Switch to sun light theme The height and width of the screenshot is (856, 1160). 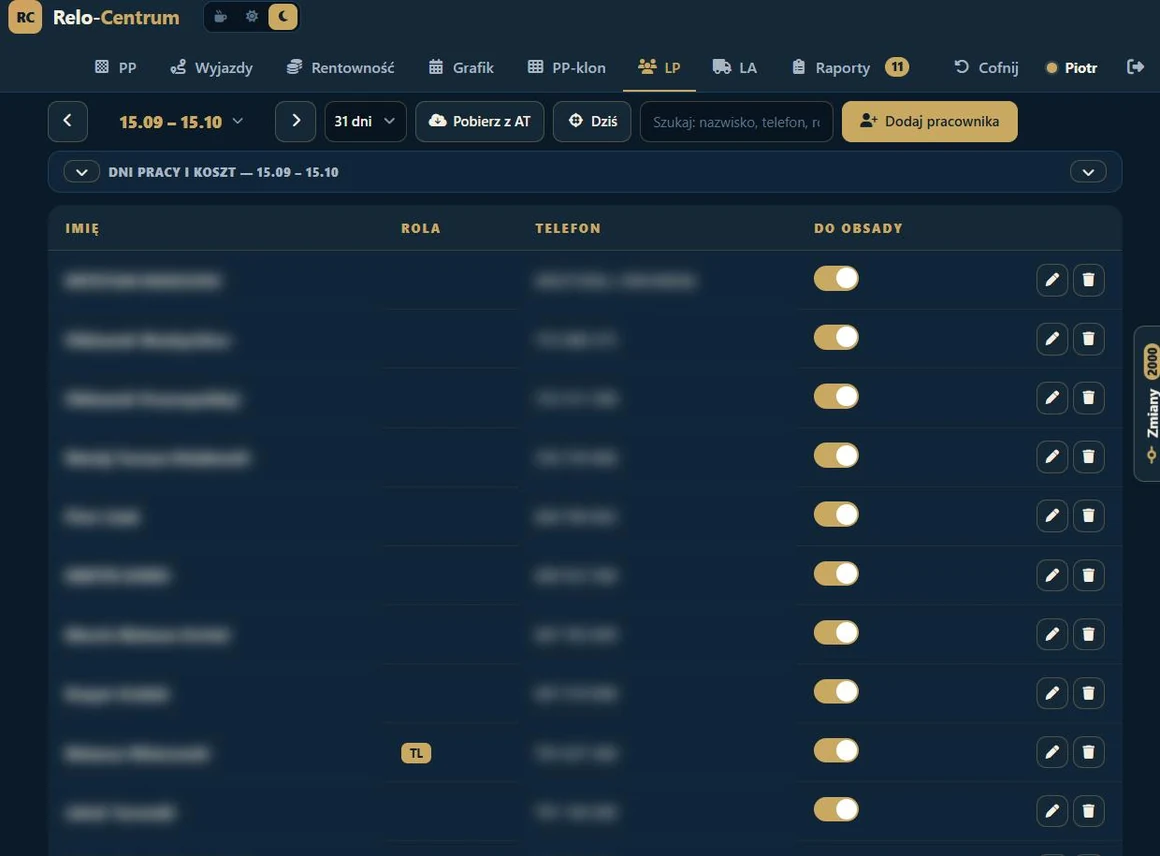point(252,17)
